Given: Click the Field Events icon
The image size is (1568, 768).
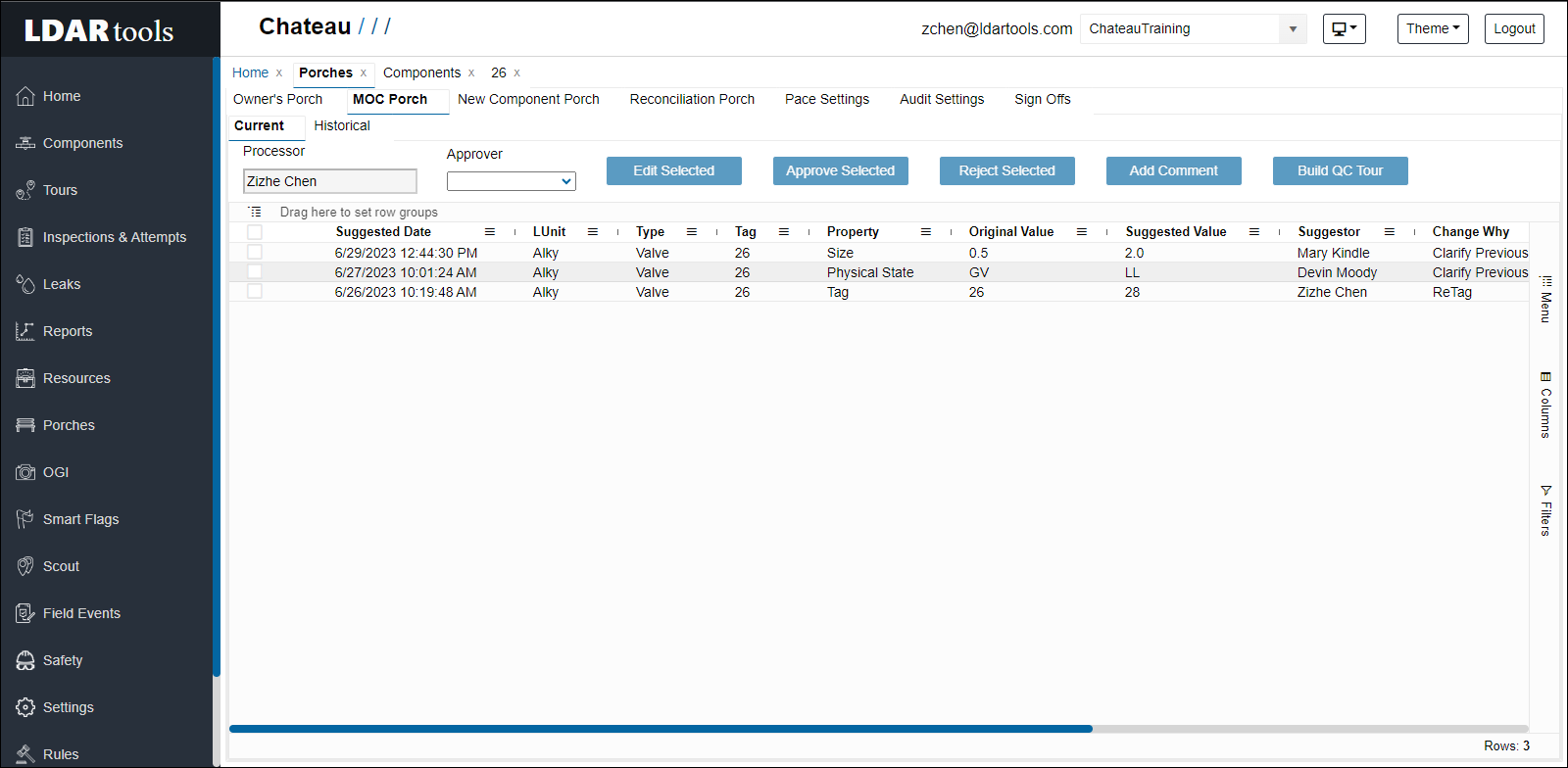Looking at the screenshot, I should [x=25, y=613].
